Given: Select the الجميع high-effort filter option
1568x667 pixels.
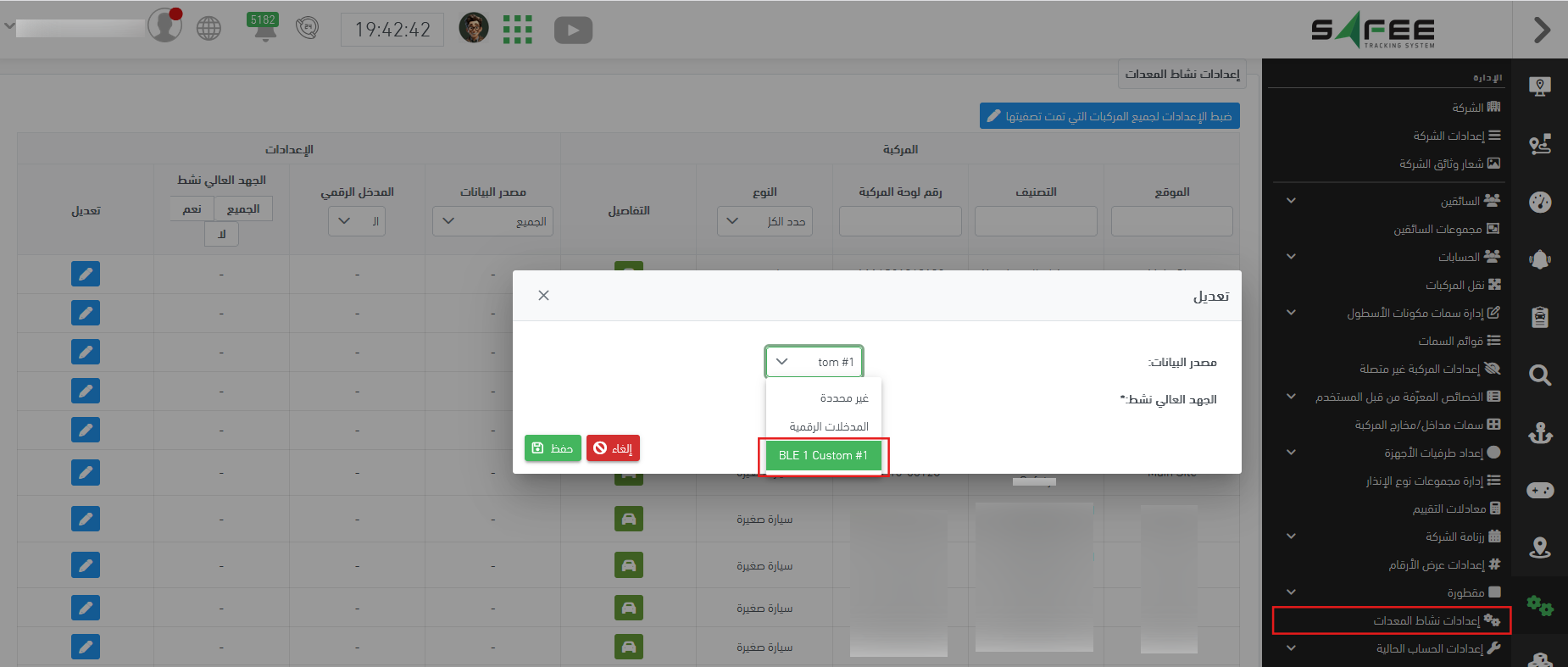Looking at the screenshot, I should coord(243,208).
